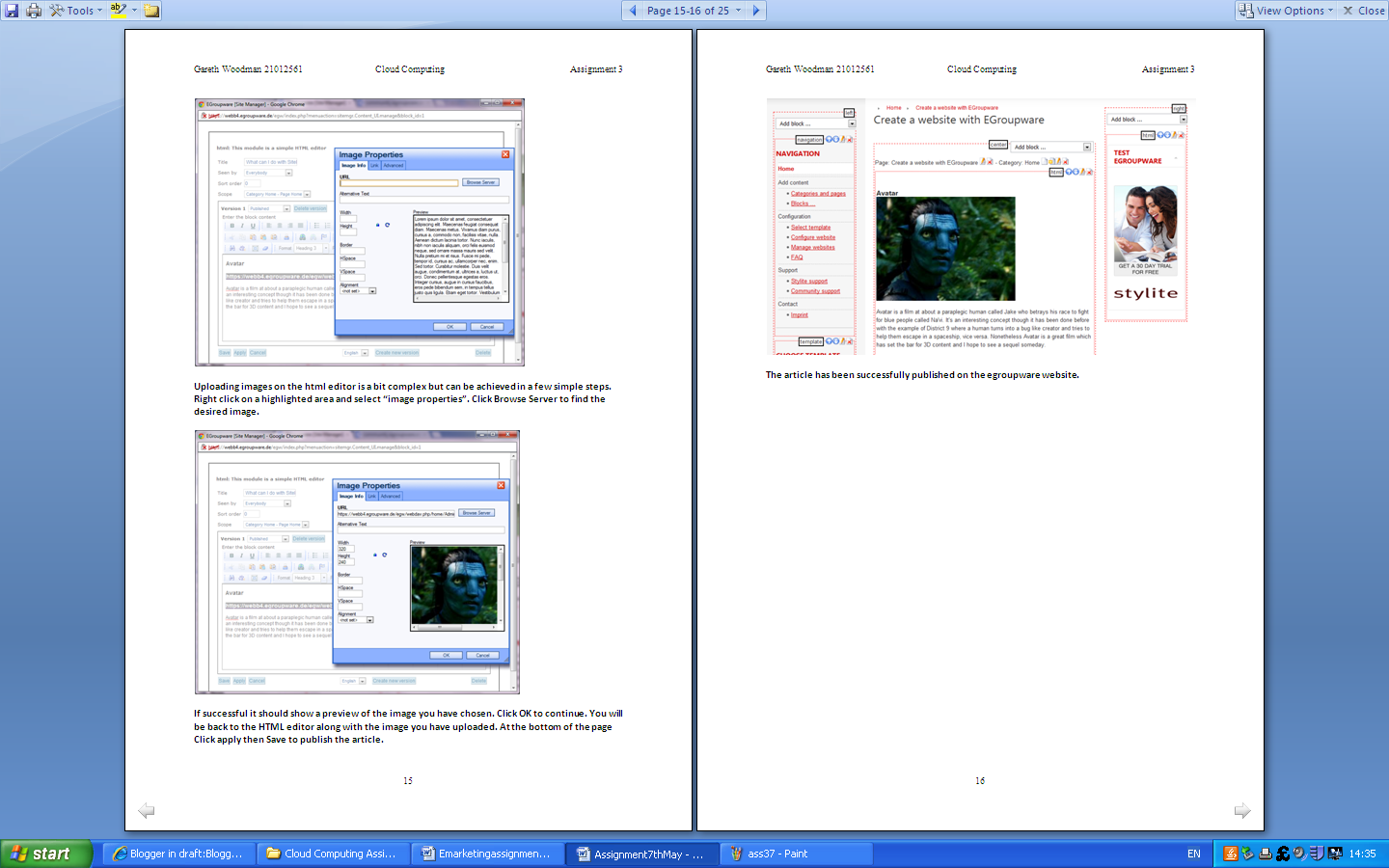Image resolution: width=1389 pixels, height=868 pixels.
Task: Click the 14:35 system clock
Action: click(x=1362, y=854)
